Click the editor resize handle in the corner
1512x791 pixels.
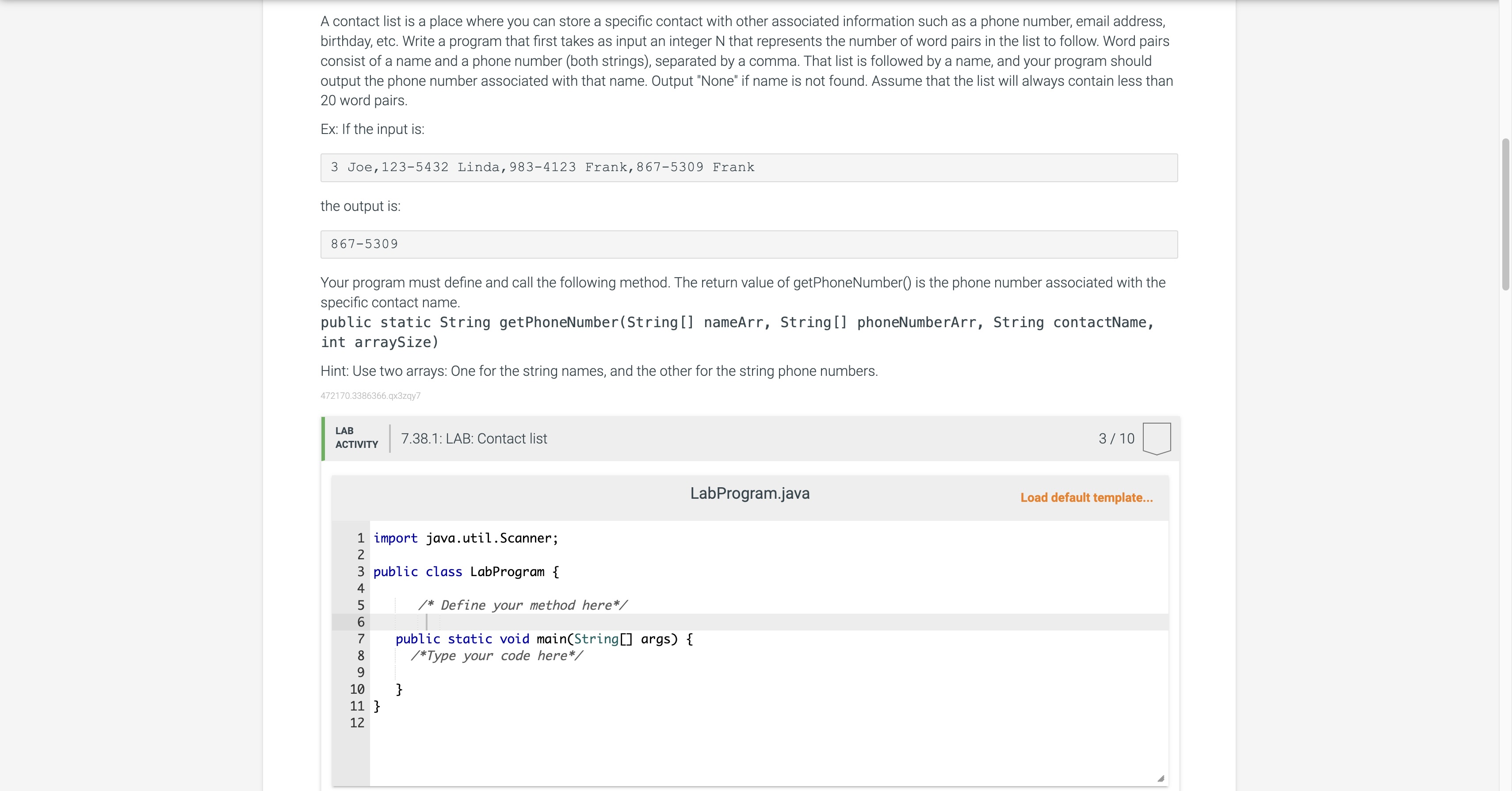click(1161, 778)
